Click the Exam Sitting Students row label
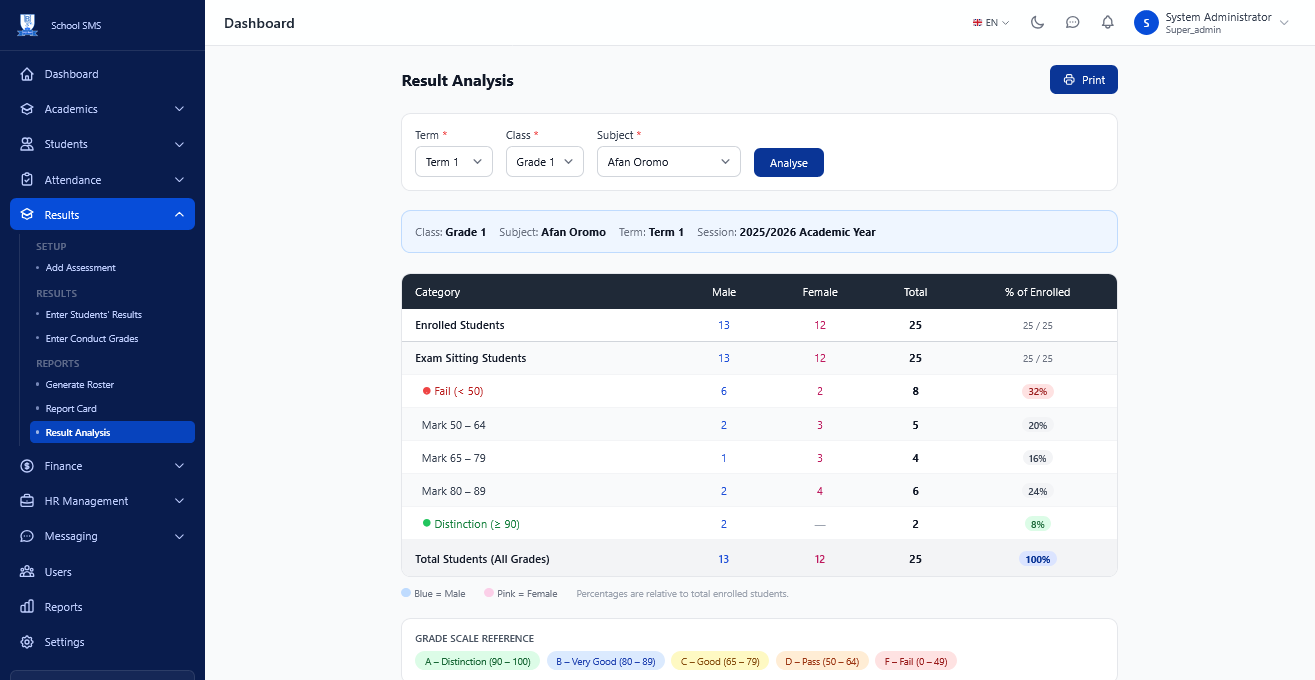The height and width of the screenshot is (680, 1315). (471, 358)
